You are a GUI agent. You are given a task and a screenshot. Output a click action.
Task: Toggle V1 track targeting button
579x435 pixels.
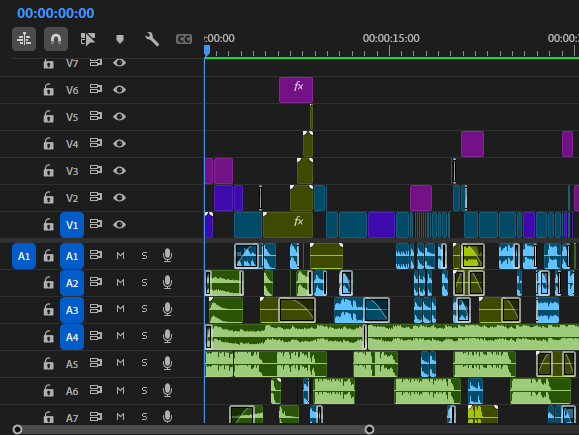(72, 225)
